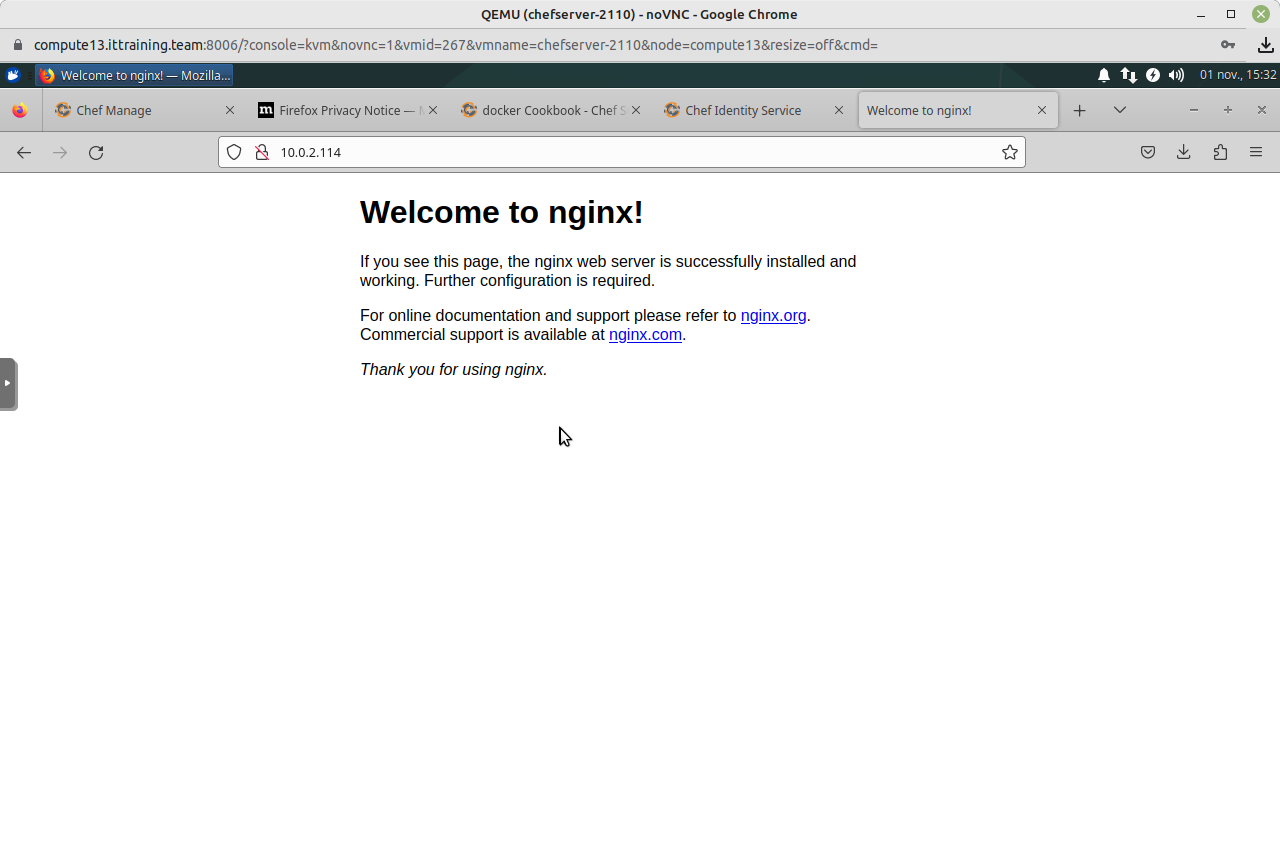Open the nginx.com commercial support link

tap(645, 335)
